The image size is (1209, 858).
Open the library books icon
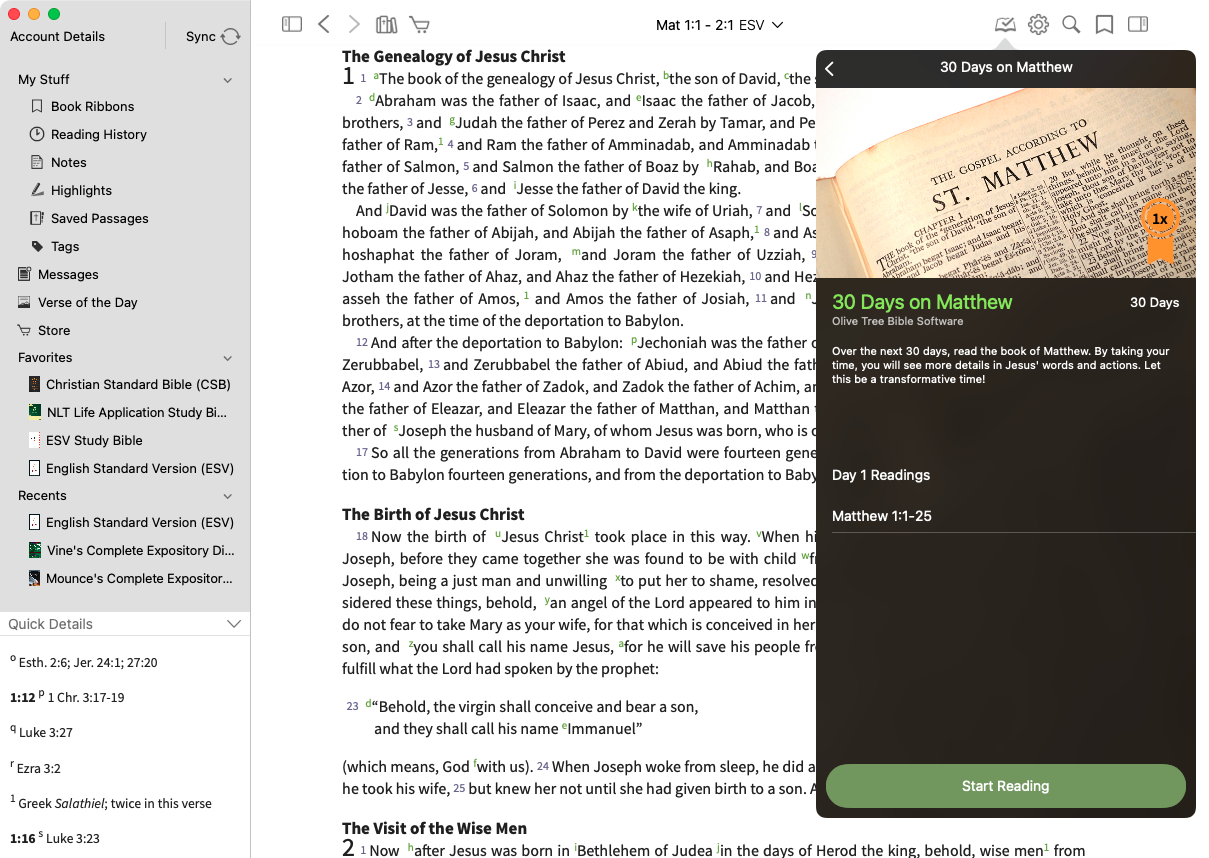[386, 24]
